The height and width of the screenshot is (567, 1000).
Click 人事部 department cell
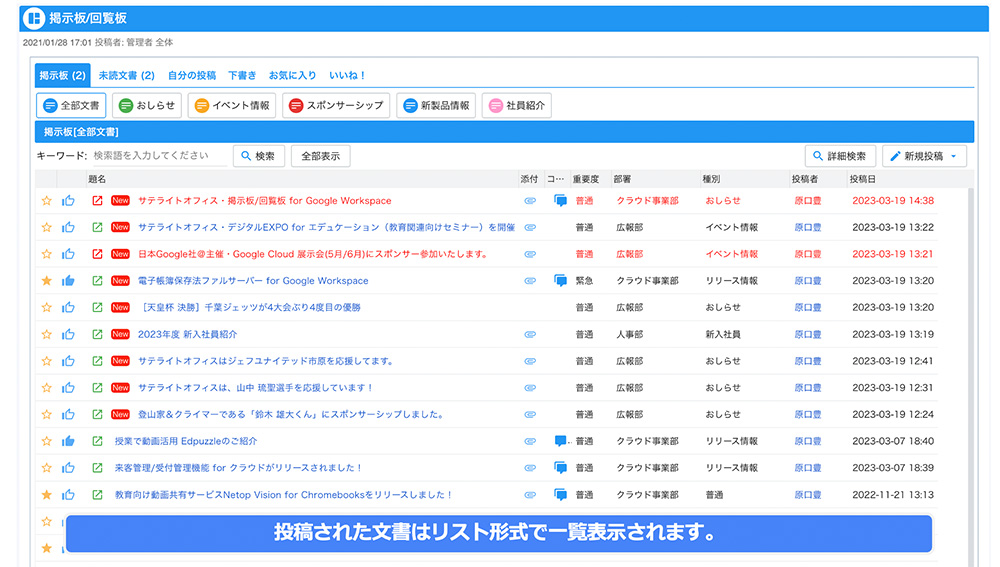[629, 334]
